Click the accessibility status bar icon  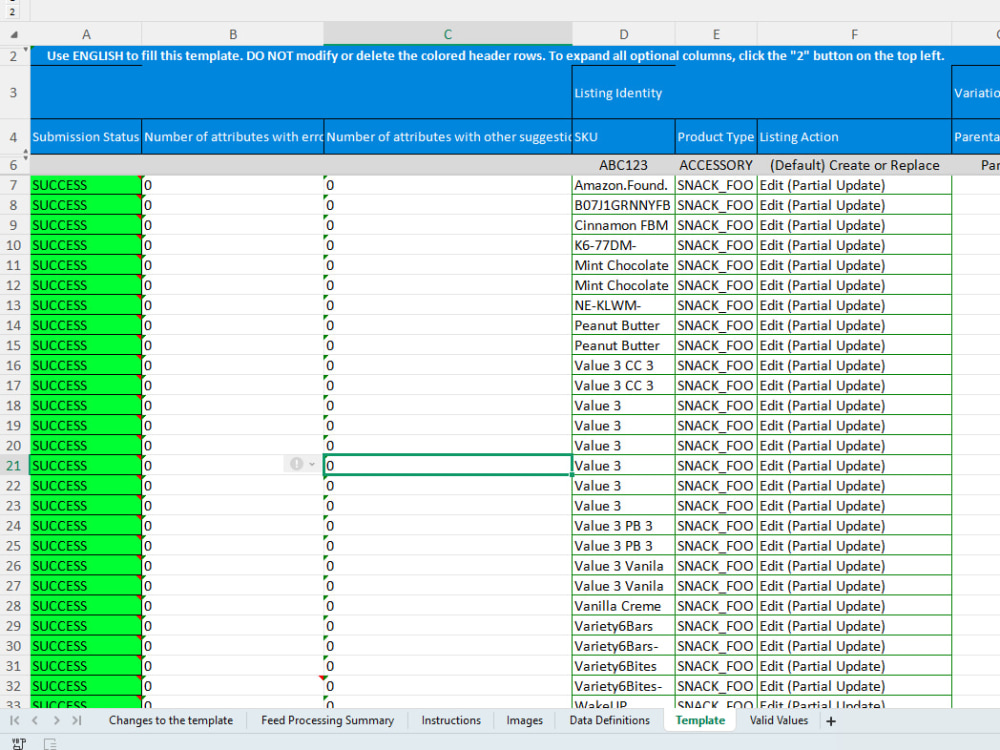pos(50,744)
